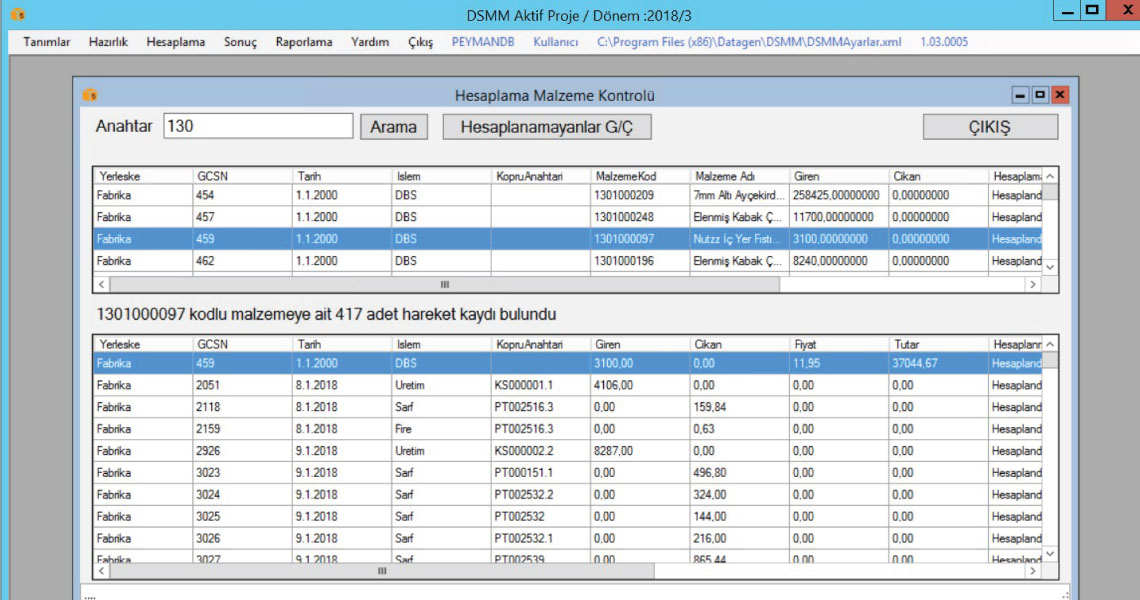Click the Çıkış menu item

420,42
